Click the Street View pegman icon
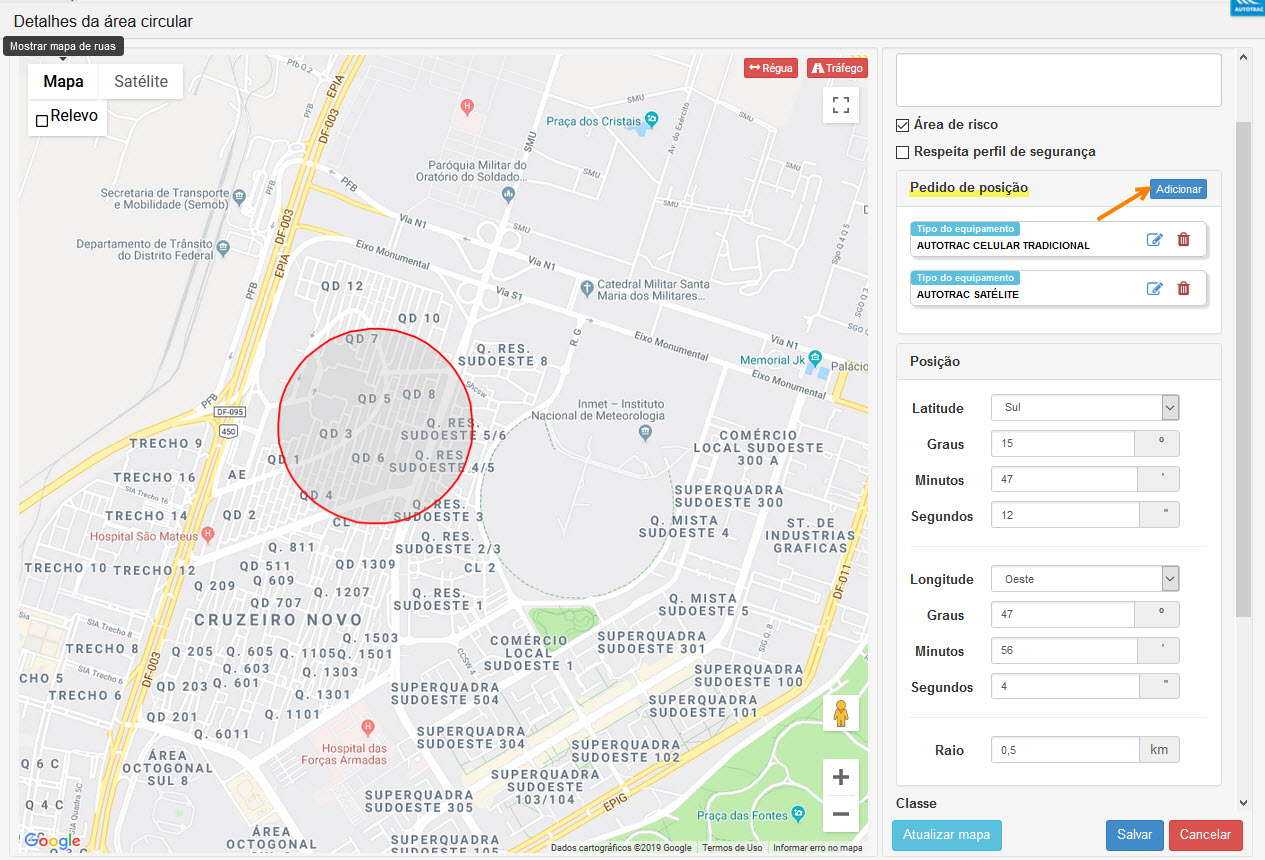The image size is (1265, 860). coord(841,713)
